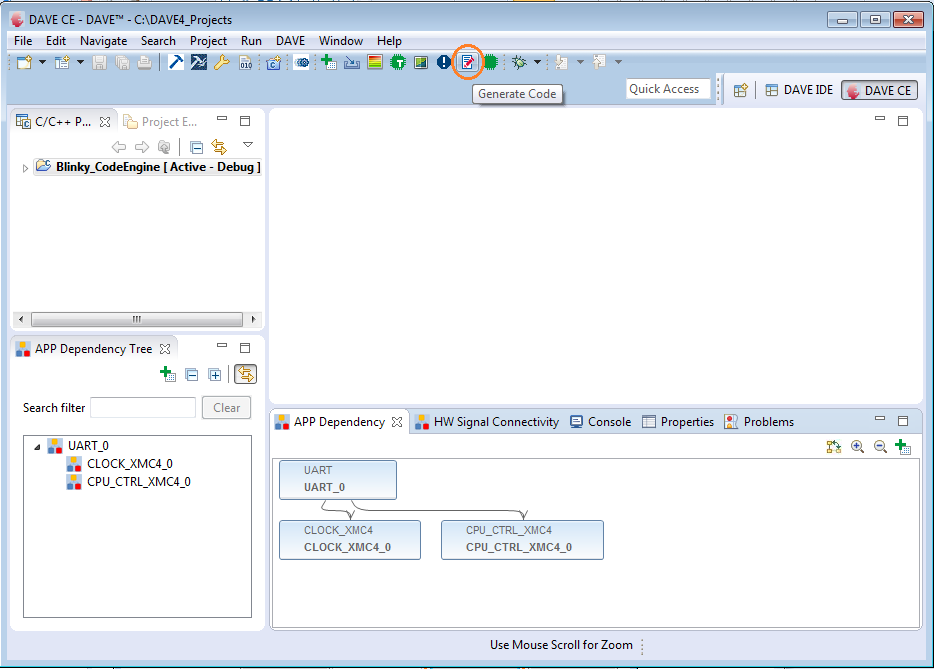This screenshot has height=669, width=934.
Task: Switch to HW Signal Connectivity tab
Action: [x=487, y=422]
